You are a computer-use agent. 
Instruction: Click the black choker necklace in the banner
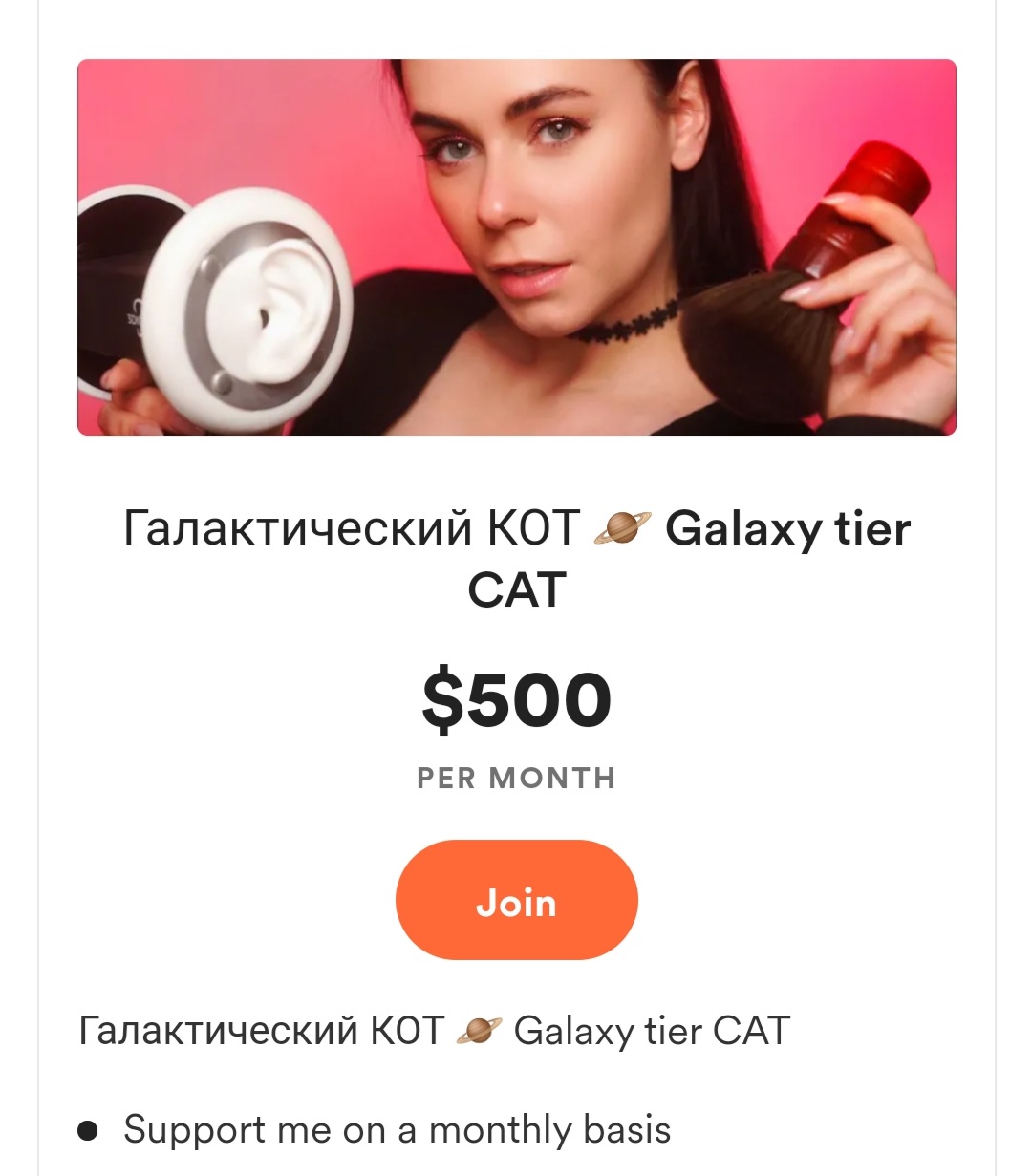(x=626, y=322)
